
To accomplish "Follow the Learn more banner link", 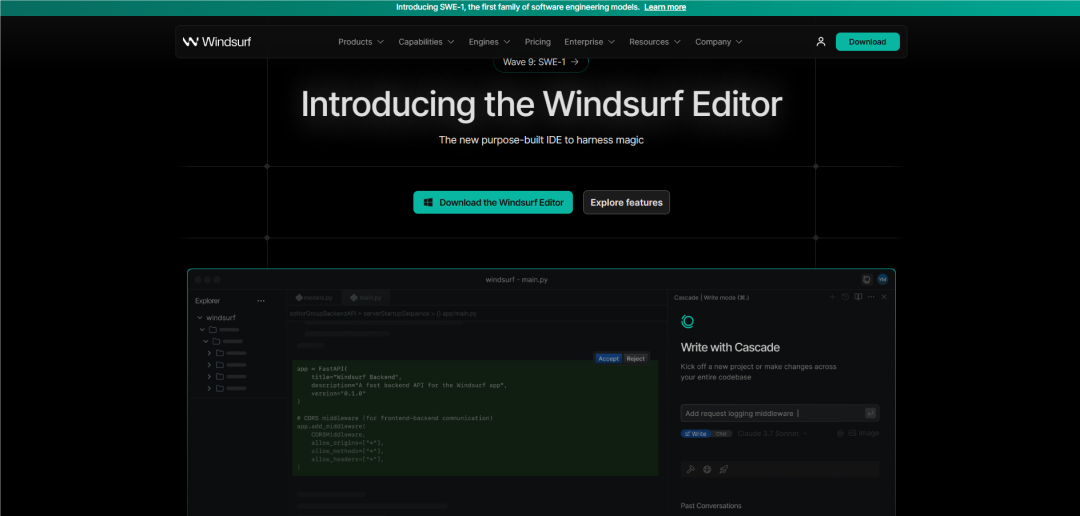I will pyautogui.click(x=665, y=7).
